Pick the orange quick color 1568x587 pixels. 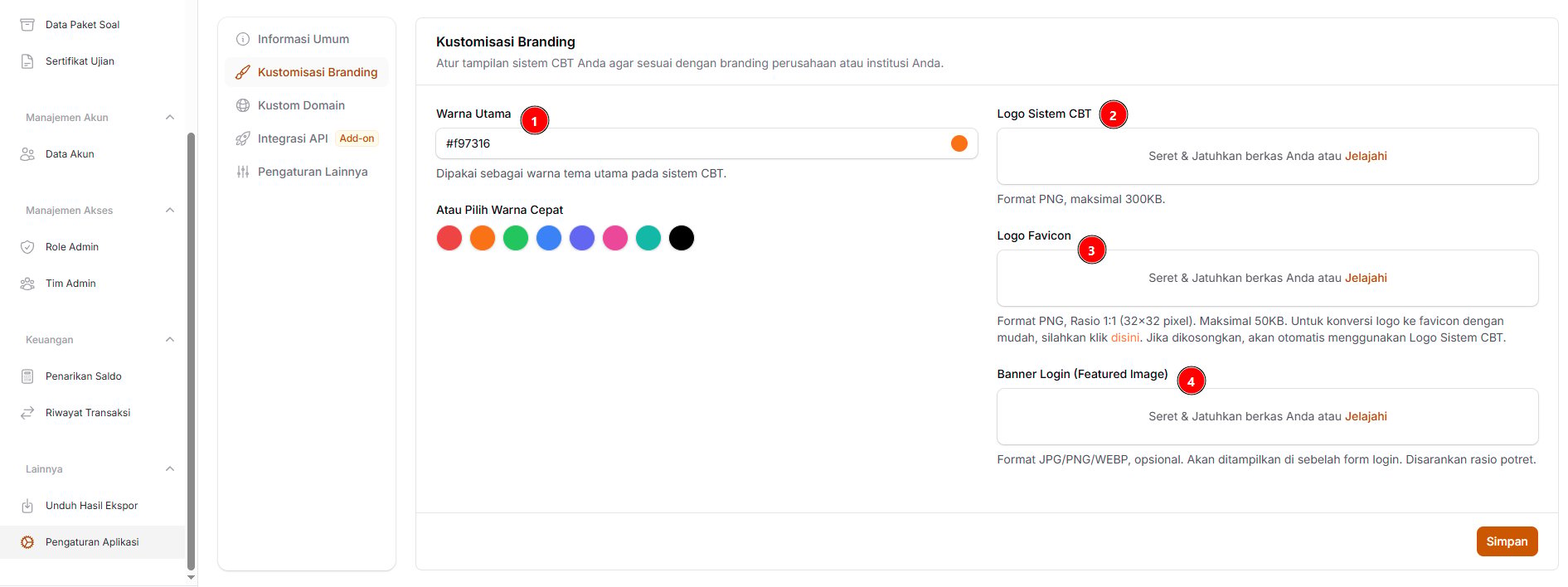483,238
